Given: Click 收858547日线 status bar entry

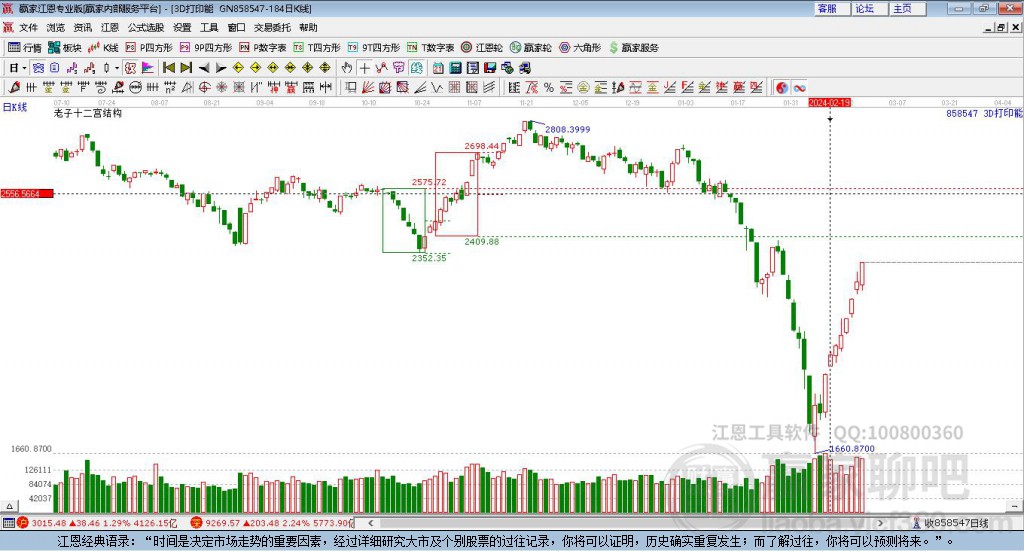Looking at the screenshot, I should click(955, 523).
